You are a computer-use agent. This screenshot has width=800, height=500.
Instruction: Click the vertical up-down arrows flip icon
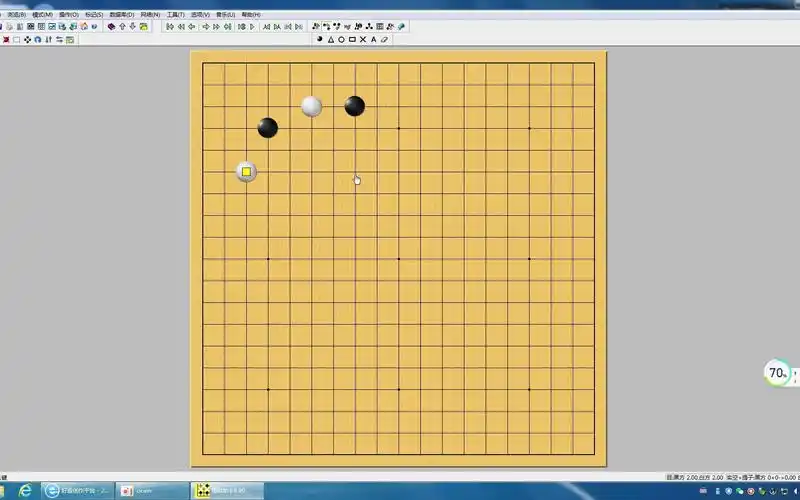(48, 39)
